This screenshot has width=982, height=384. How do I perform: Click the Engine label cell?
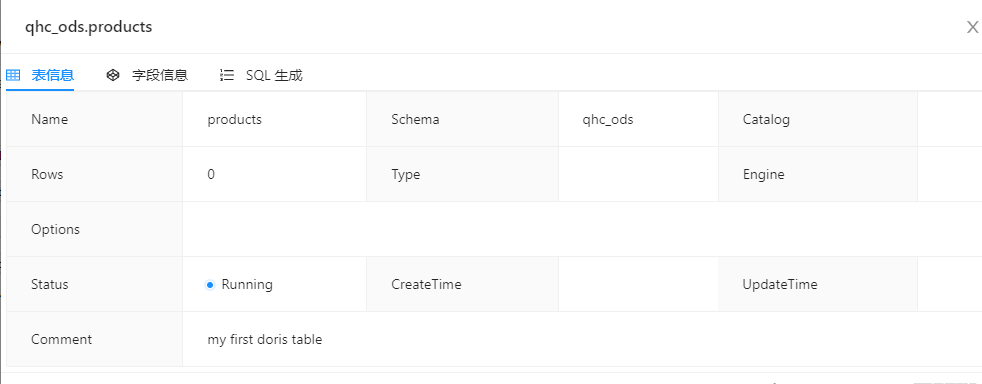[x=818, y=174]
